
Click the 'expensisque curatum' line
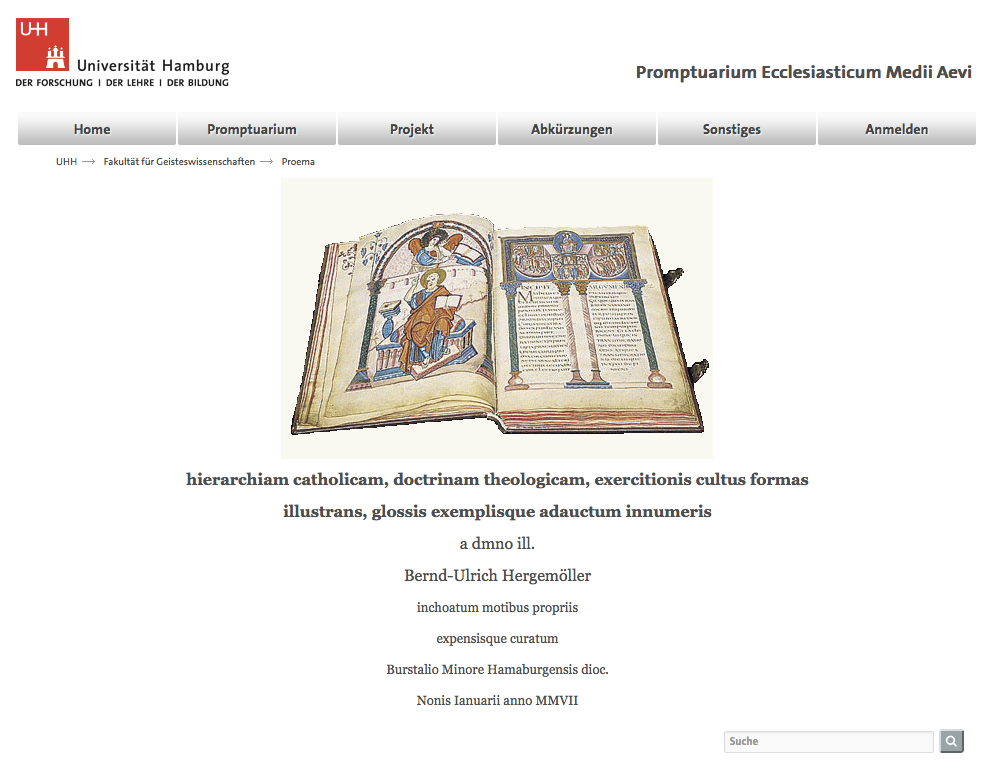pos(497,638)
